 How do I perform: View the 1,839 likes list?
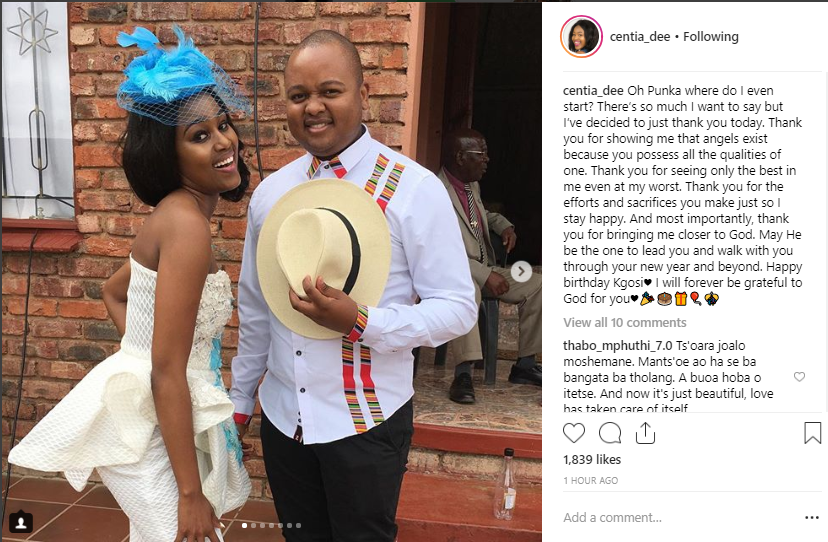click(592, 460)
